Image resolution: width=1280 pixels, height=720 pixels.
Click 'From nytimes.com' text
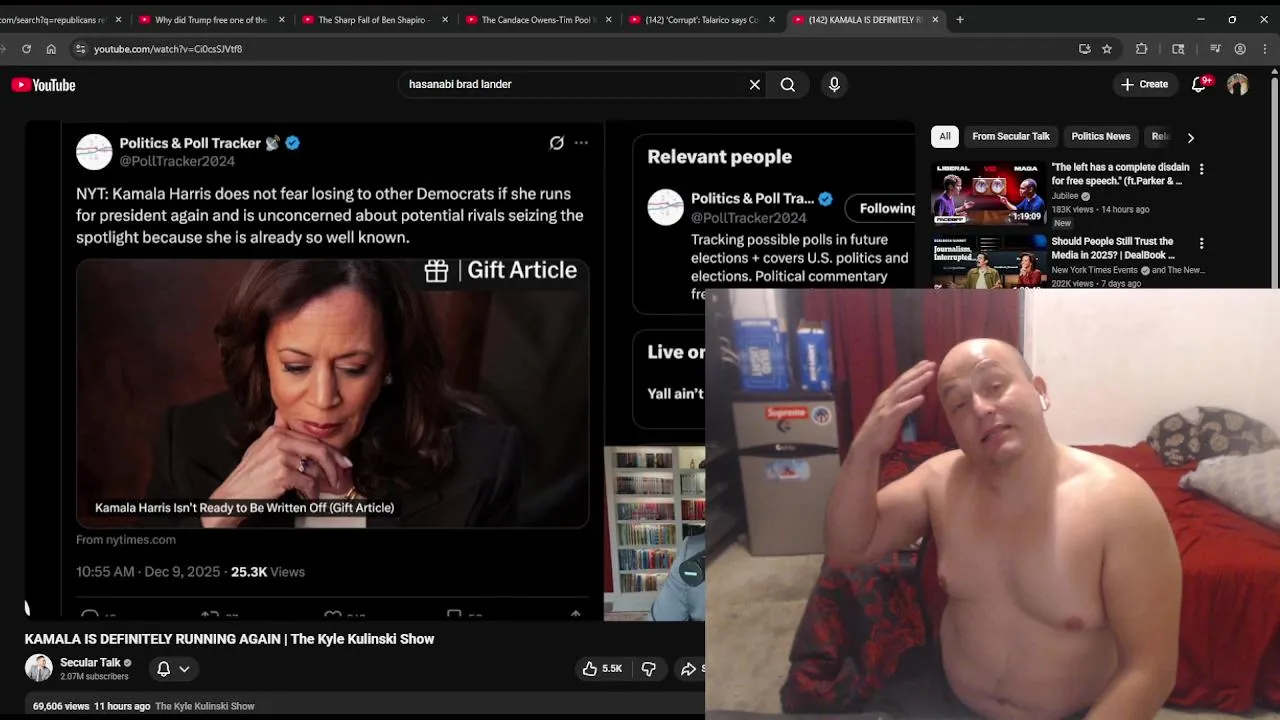click(126, 540)
